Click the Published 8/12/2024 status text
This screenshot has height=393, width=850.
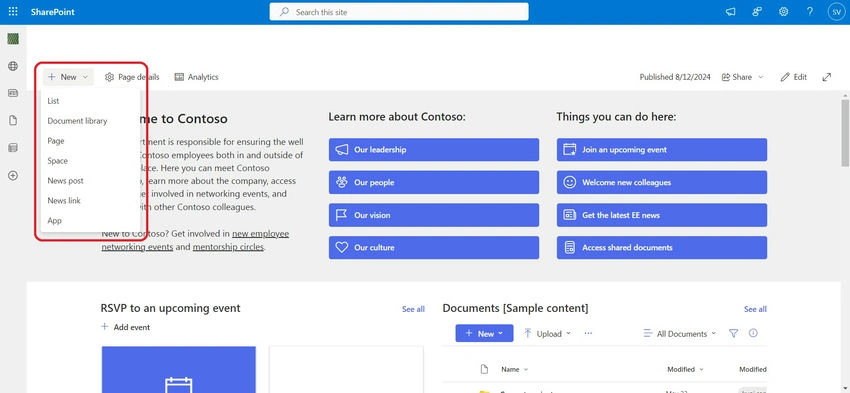click(675, 77)
